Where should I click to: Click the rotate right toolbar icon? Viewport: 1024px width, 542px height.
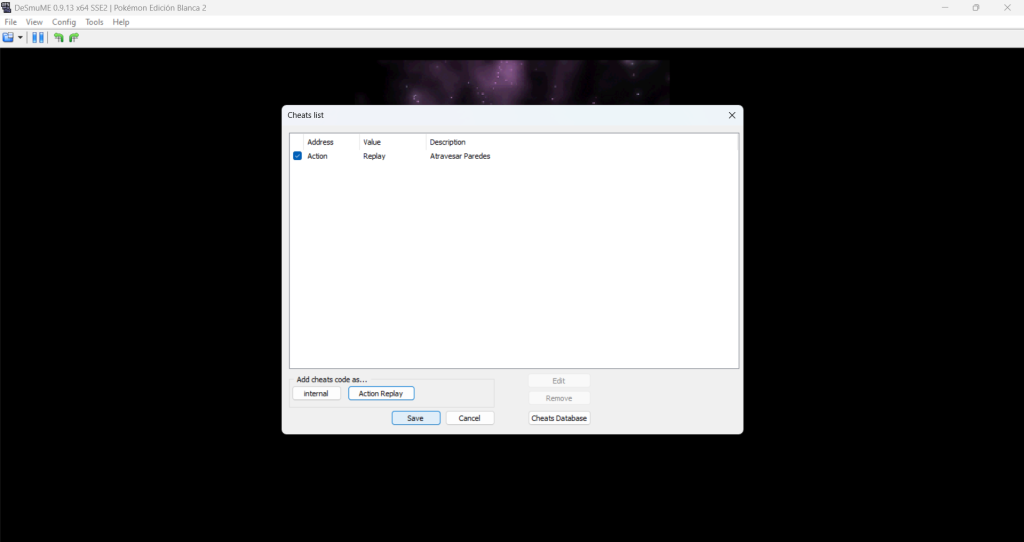[73, 37]
